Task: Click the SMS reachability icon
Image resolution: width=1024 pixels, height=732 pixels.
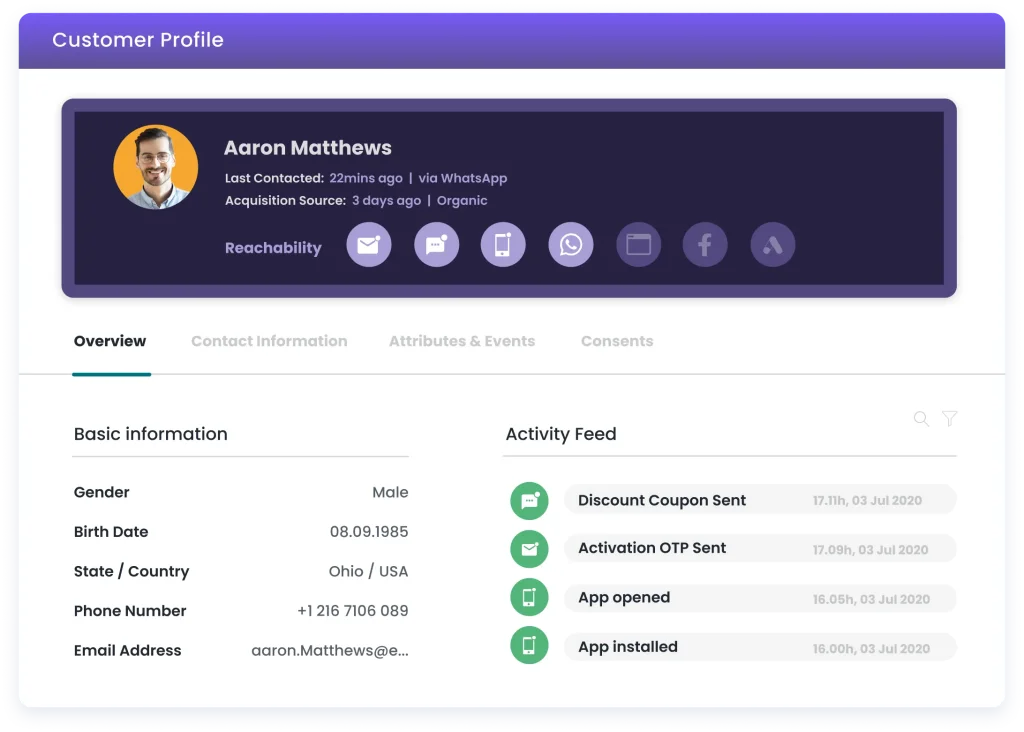Action: [x=437, y=244]
